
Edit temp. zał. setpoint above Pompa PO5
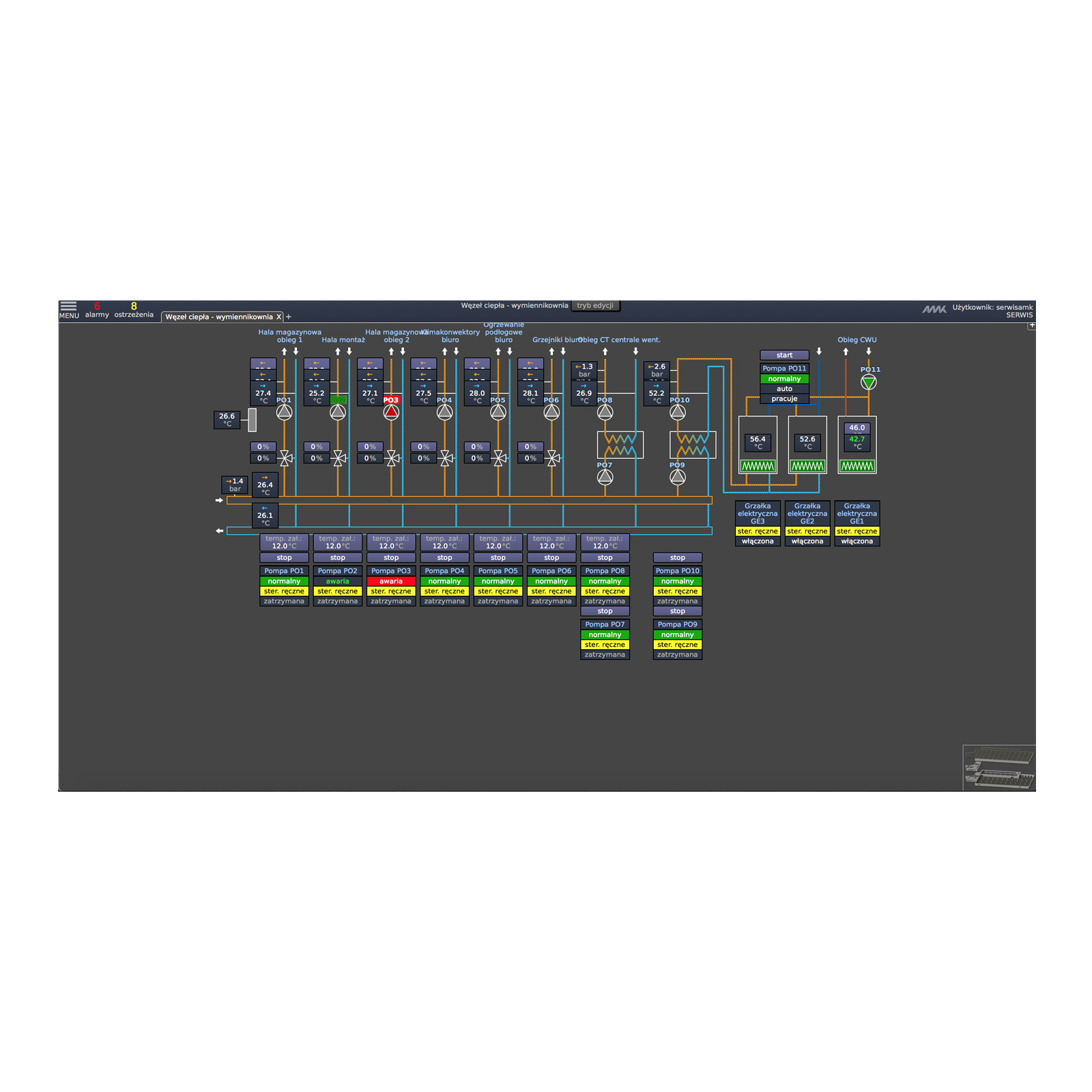(x=498, y=543)
